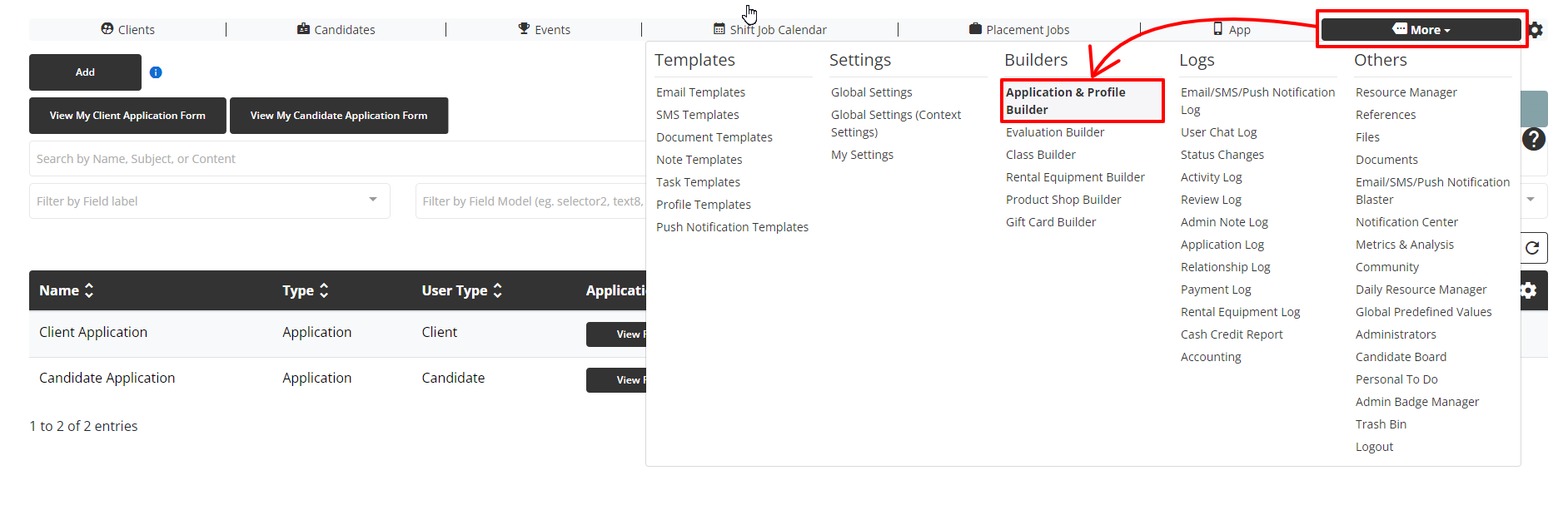Open Rental Equipment Builder
The width and height of the screenshot is (1568, 515).
click(x=1075, y=177)
